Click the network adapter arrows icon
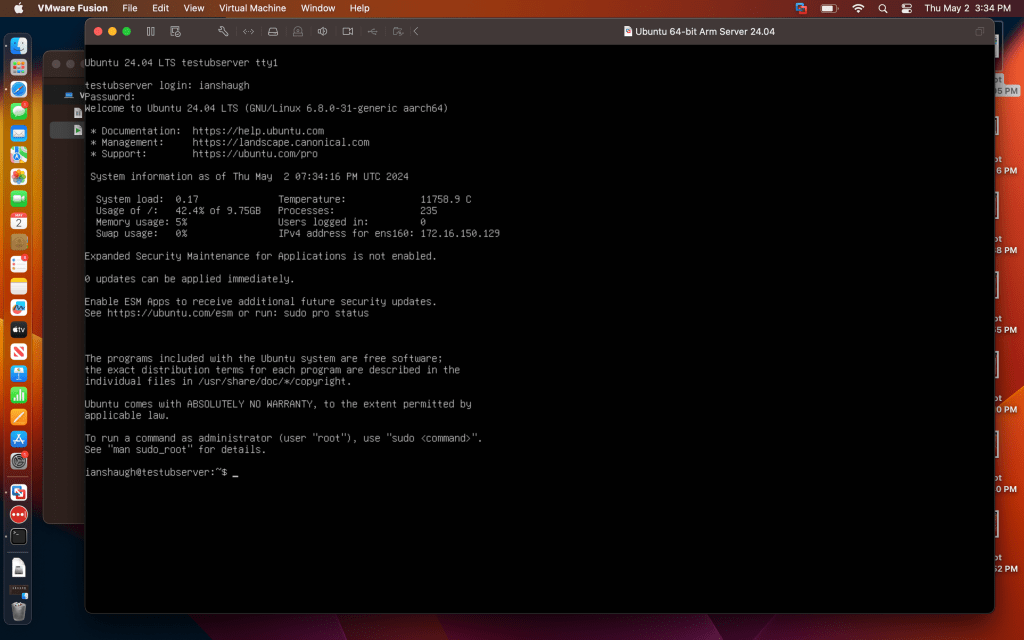 click(x=248, y=31)
